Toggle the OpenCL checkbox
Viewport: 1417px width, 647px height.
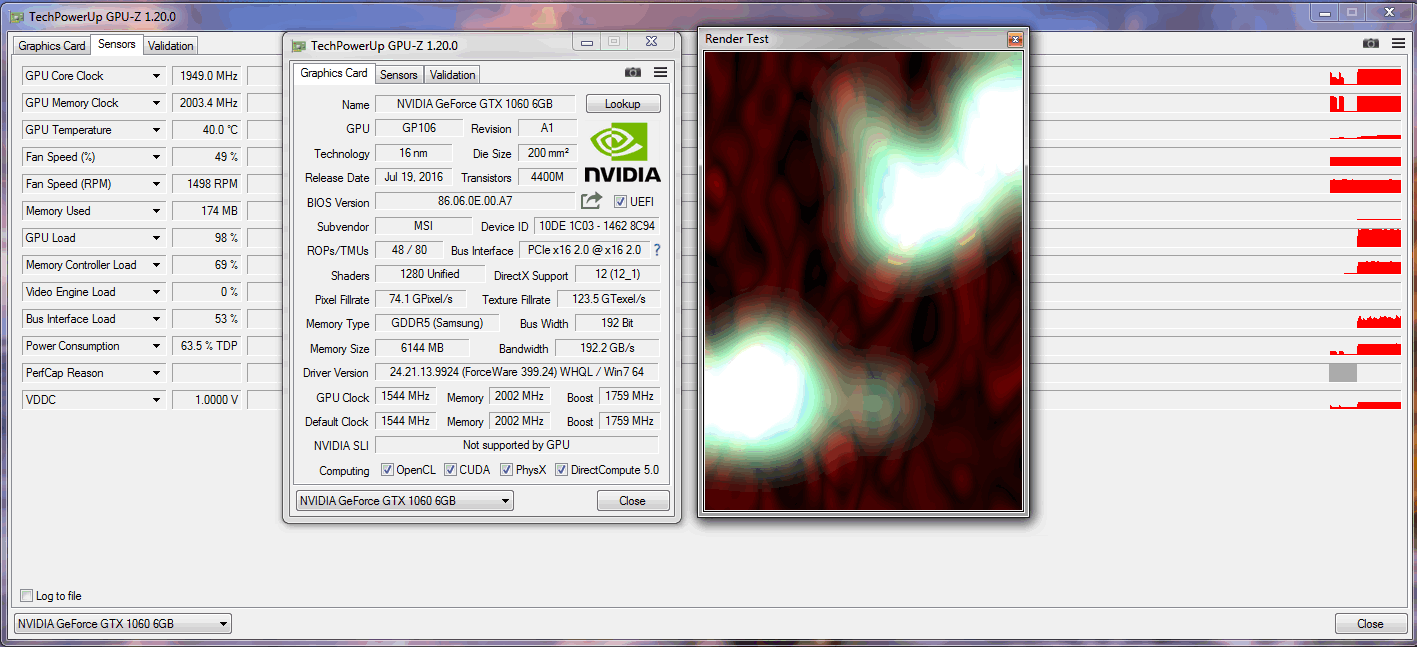point(388,470)
